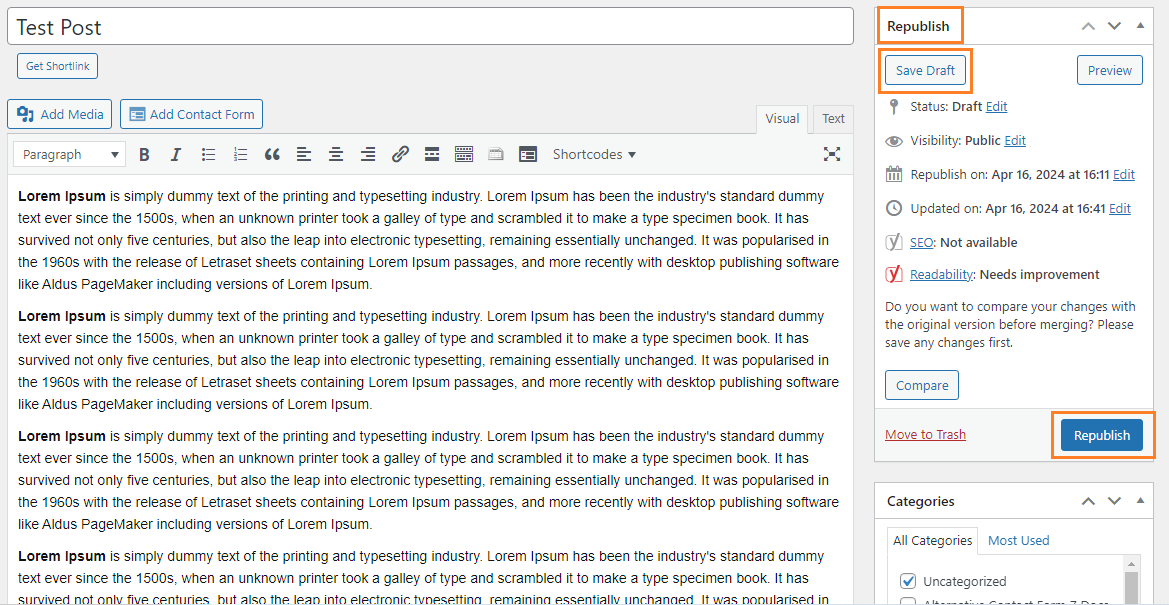The height and width of the screenshot is (605, 1169).
Task: Open the Paragraph format dropdown
Action: (x=69, y=154)
